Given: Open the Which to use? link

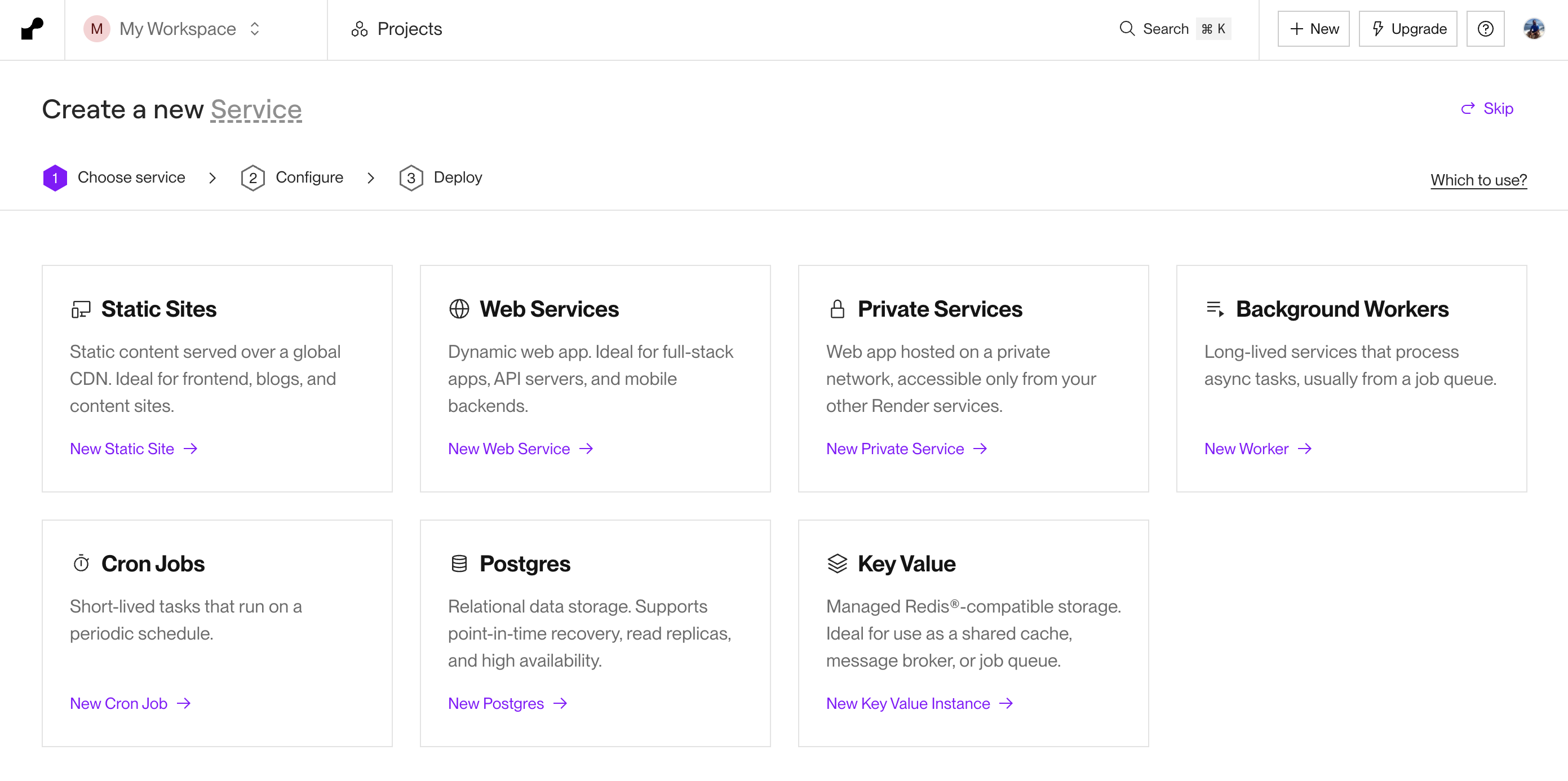Looking at the screenshot, I should pyautogui.click(x=1478, y=180).
